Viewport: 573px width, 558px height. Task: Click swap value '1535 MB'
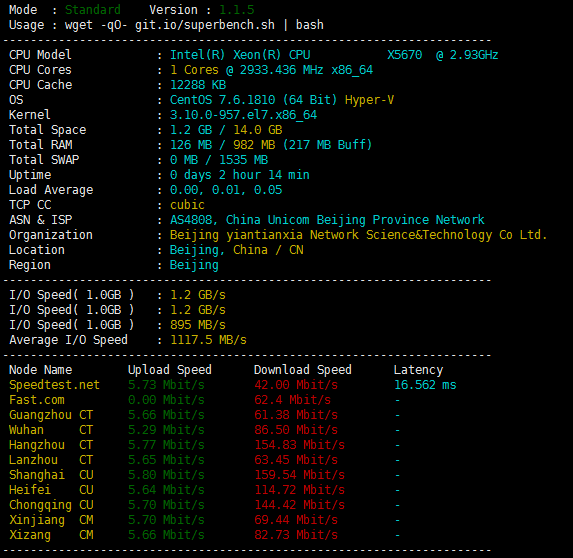pos(243,160)
